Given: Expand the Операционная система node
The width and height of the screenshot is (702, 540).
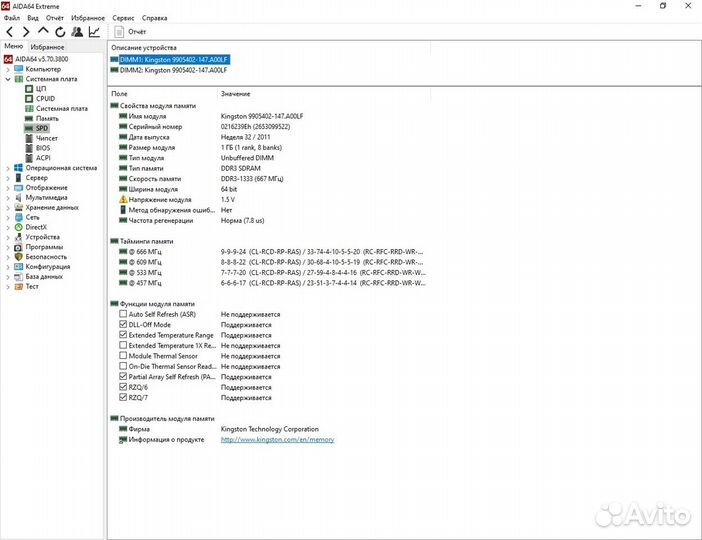Looking at the screenshot, I should pos(8,168).
